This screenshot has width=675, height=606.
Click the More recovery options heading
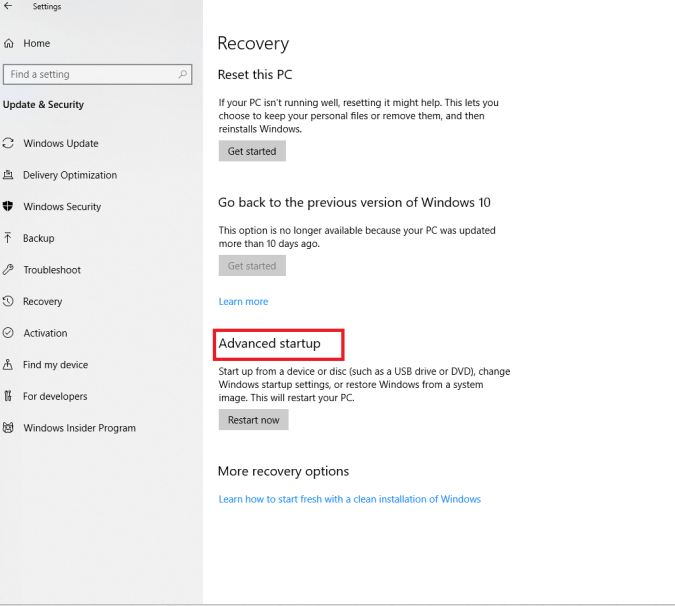tap(283, 471)
